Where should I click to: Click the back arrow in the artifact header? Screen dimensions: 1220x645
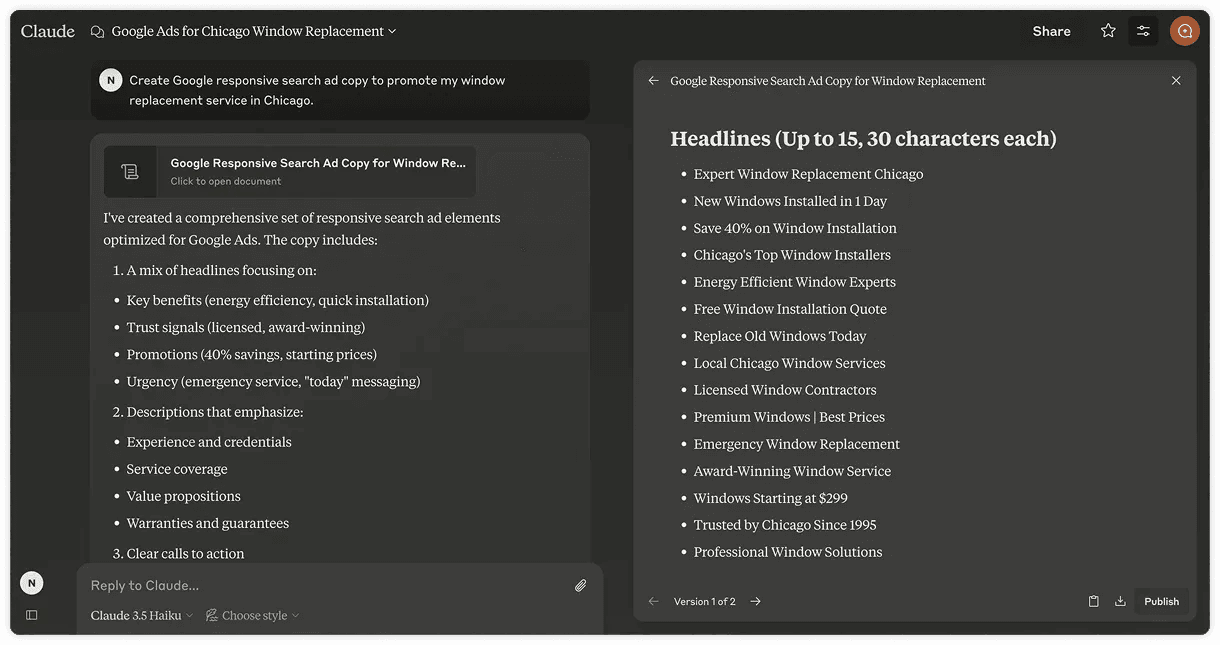[653, 81]
